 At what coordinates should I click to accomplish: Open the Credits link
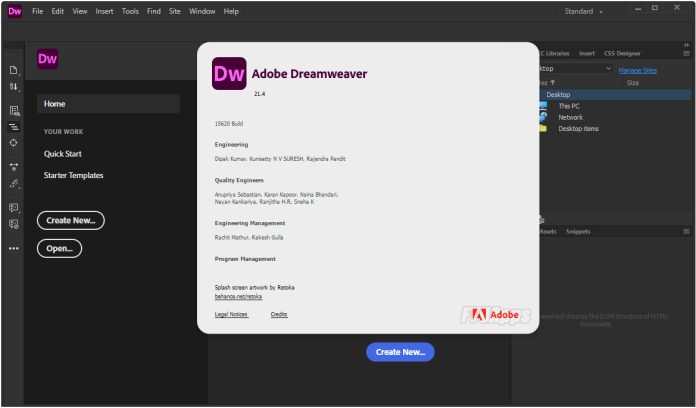pos(279,314)
